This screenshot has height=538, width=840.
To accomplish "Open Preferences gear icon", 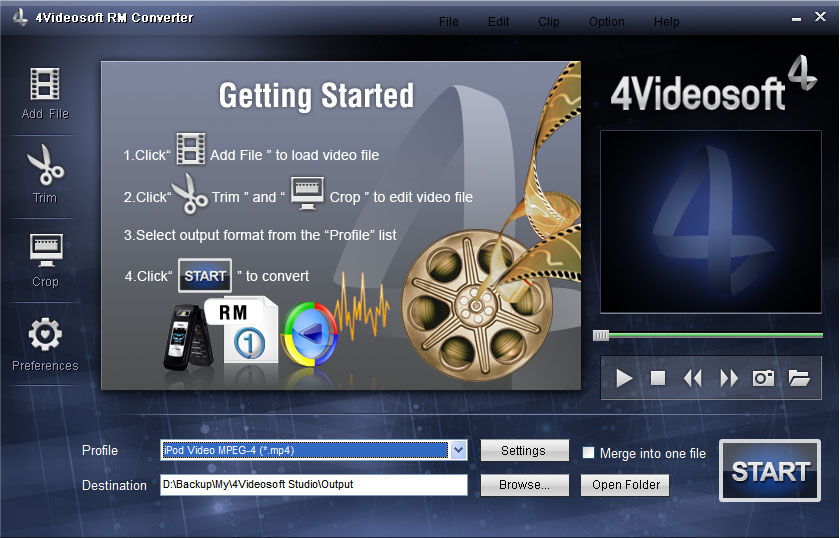I will pyautogui.click(x=45, y=335).
